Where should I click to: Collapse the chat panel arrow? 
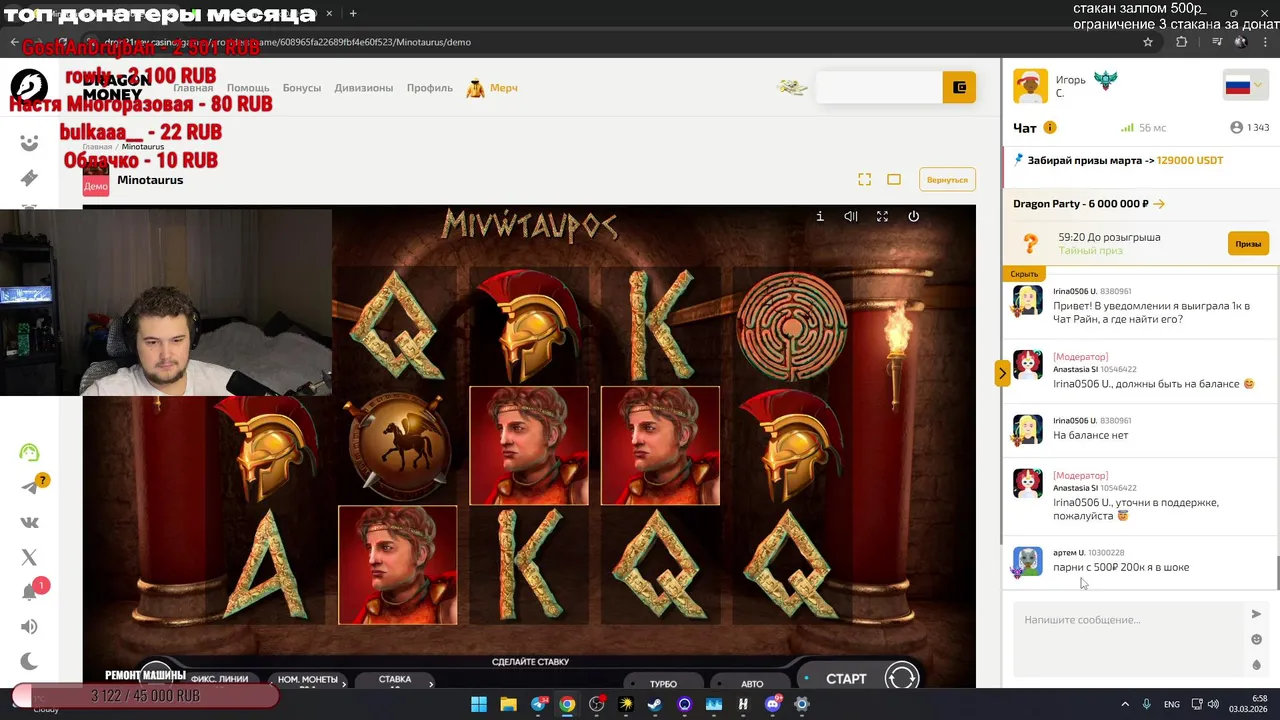1002,373
